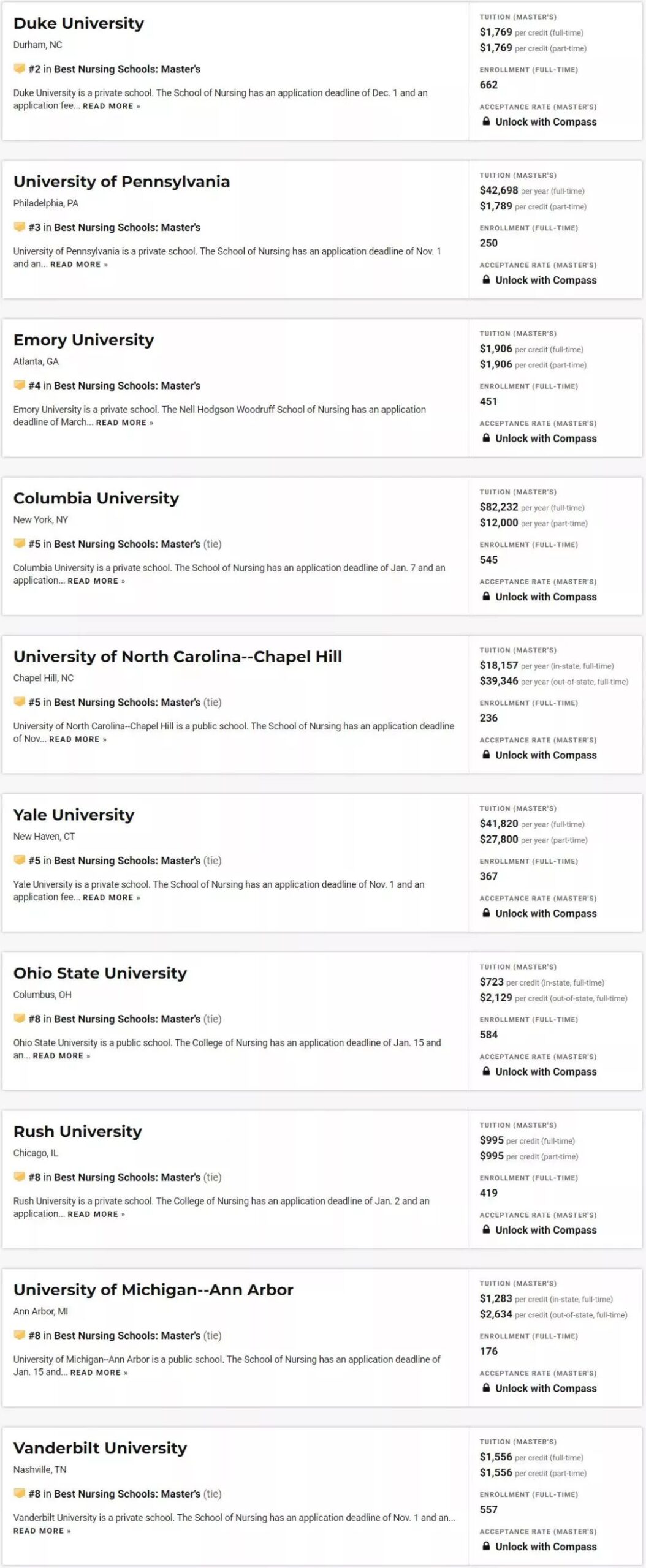Expand Columbia University description via Read More
Viewport: 646px width, 1568px height.
click(x=96, y=581)
